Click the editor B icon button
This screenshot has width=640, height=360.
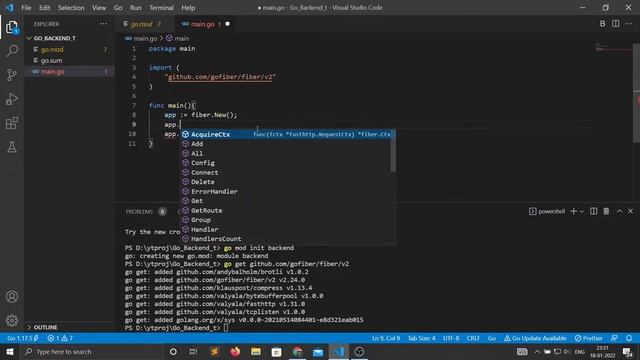[602, 24]
